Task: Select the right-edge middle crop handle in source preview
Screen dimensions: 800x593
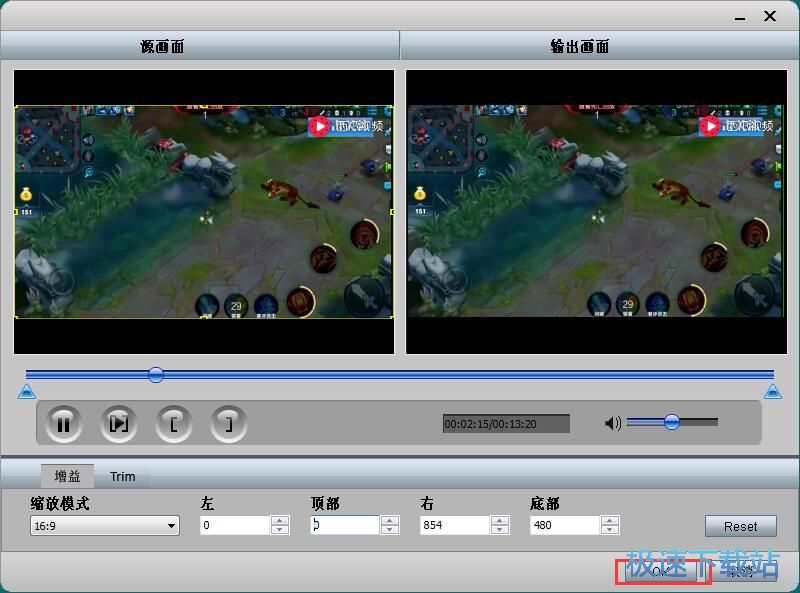Action: coord(392,212)
